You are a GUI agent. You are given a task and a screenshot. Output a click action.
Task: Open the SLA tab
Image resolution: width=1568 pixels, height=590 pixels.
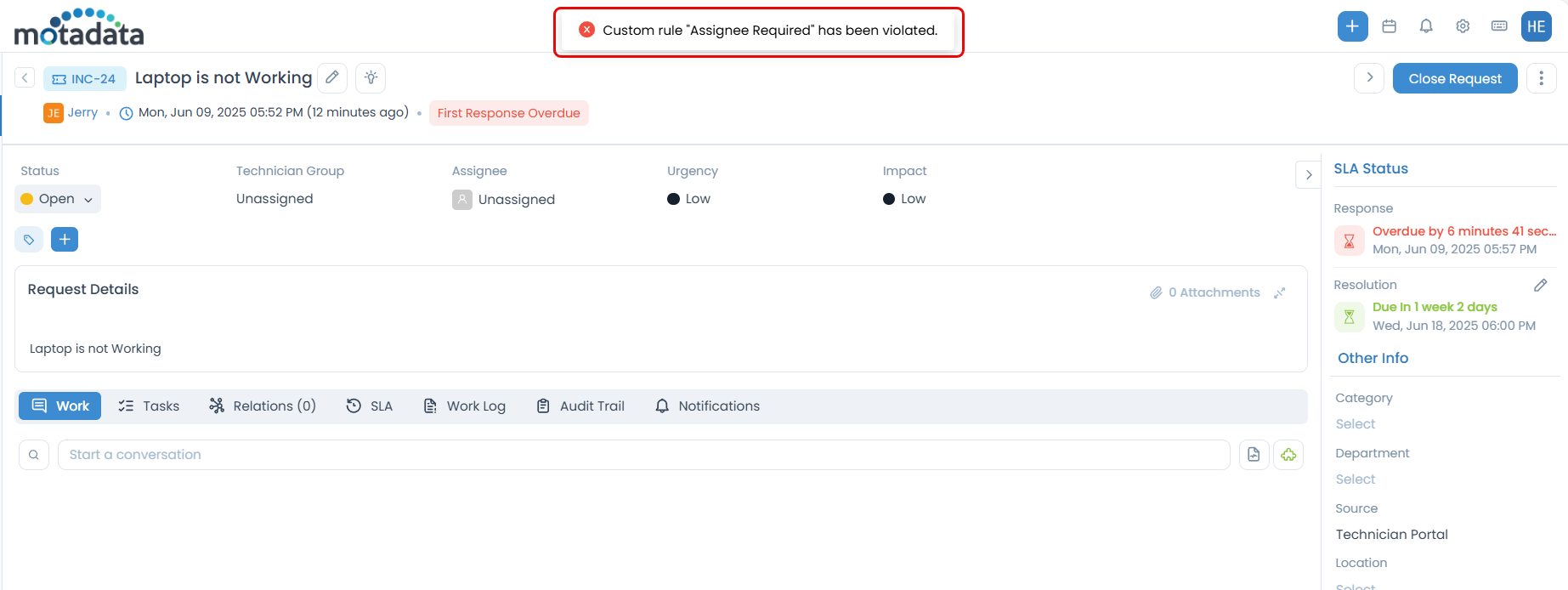tap(370, 406)
